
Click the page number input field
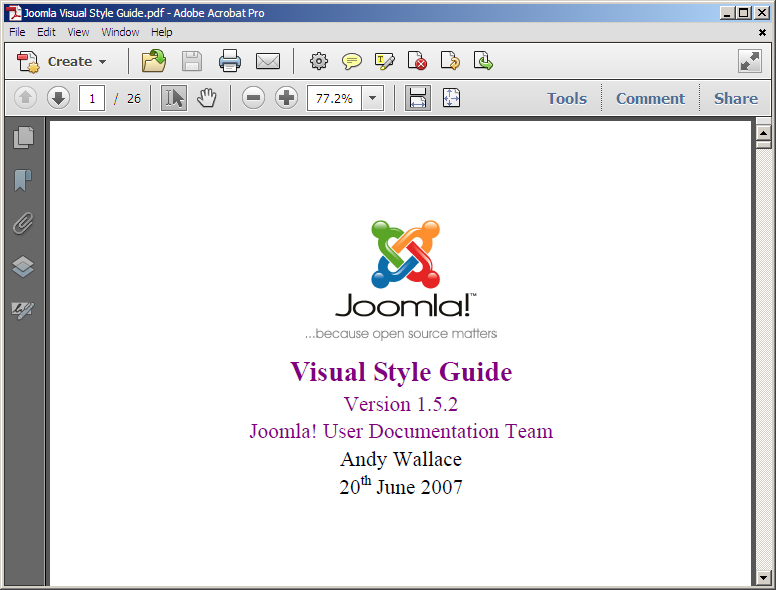click(x=93, y=98)
